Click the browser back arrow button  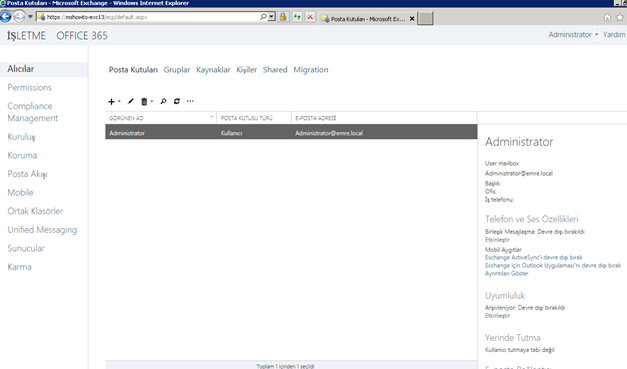tap(6, 17)
